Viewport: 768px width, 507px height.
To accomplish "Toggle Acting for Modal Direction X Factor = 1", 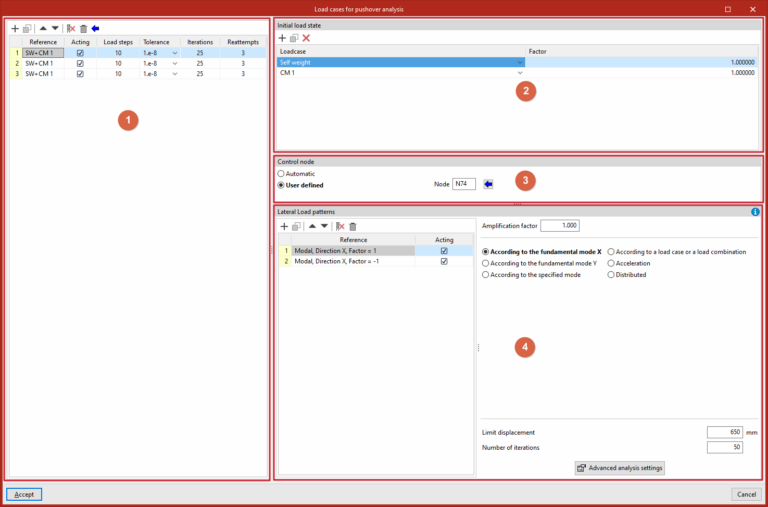I will [x=444, y=251].
